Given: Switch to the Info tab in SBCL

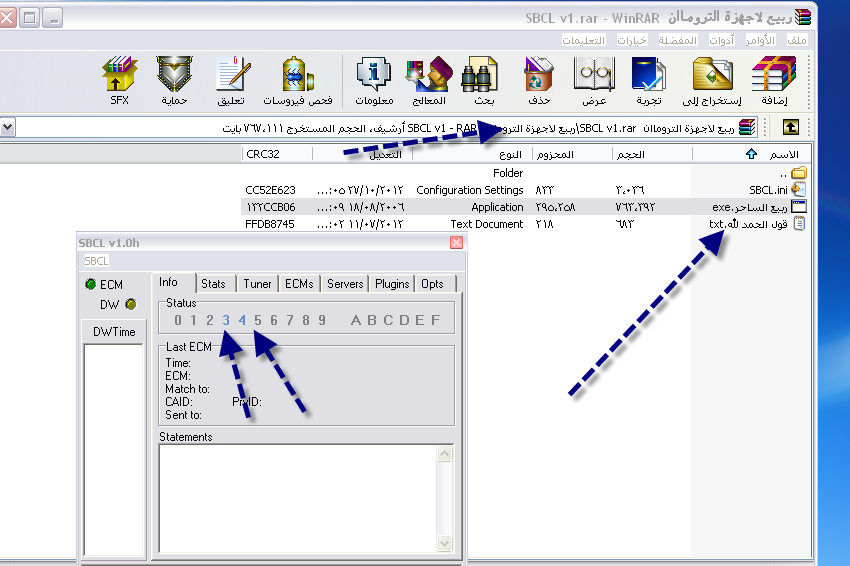Looking at the screenshot, I should point(173,282).
